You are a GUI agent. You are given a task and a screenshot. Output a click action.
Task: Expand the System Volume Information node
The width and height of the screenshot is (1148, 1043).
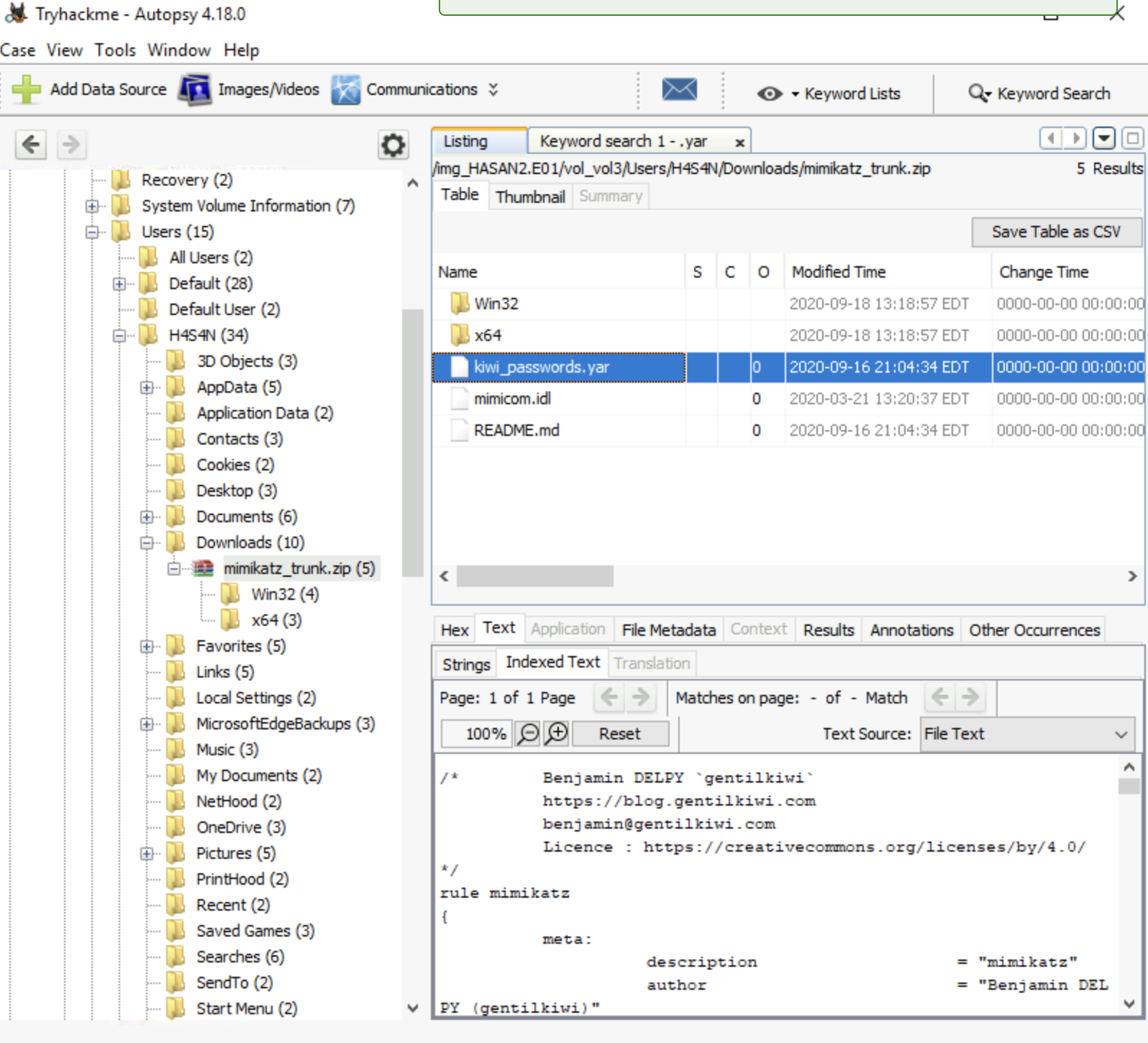point(92,206)
